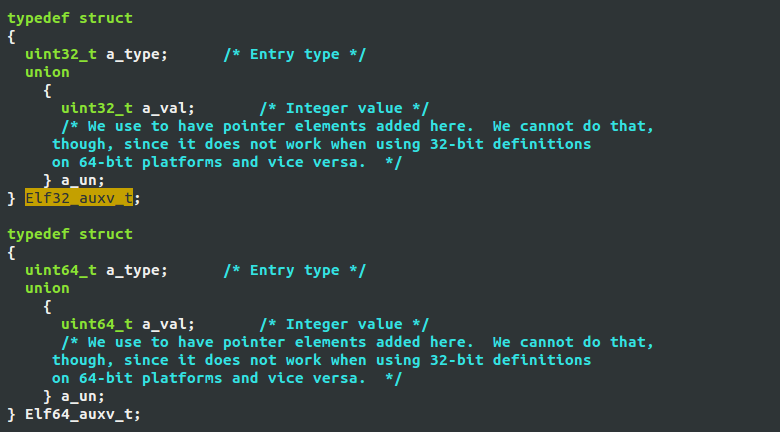Viewport: 780px width, 432px height.
Task: Click first Entry type comment
Action: pos(294,55)
